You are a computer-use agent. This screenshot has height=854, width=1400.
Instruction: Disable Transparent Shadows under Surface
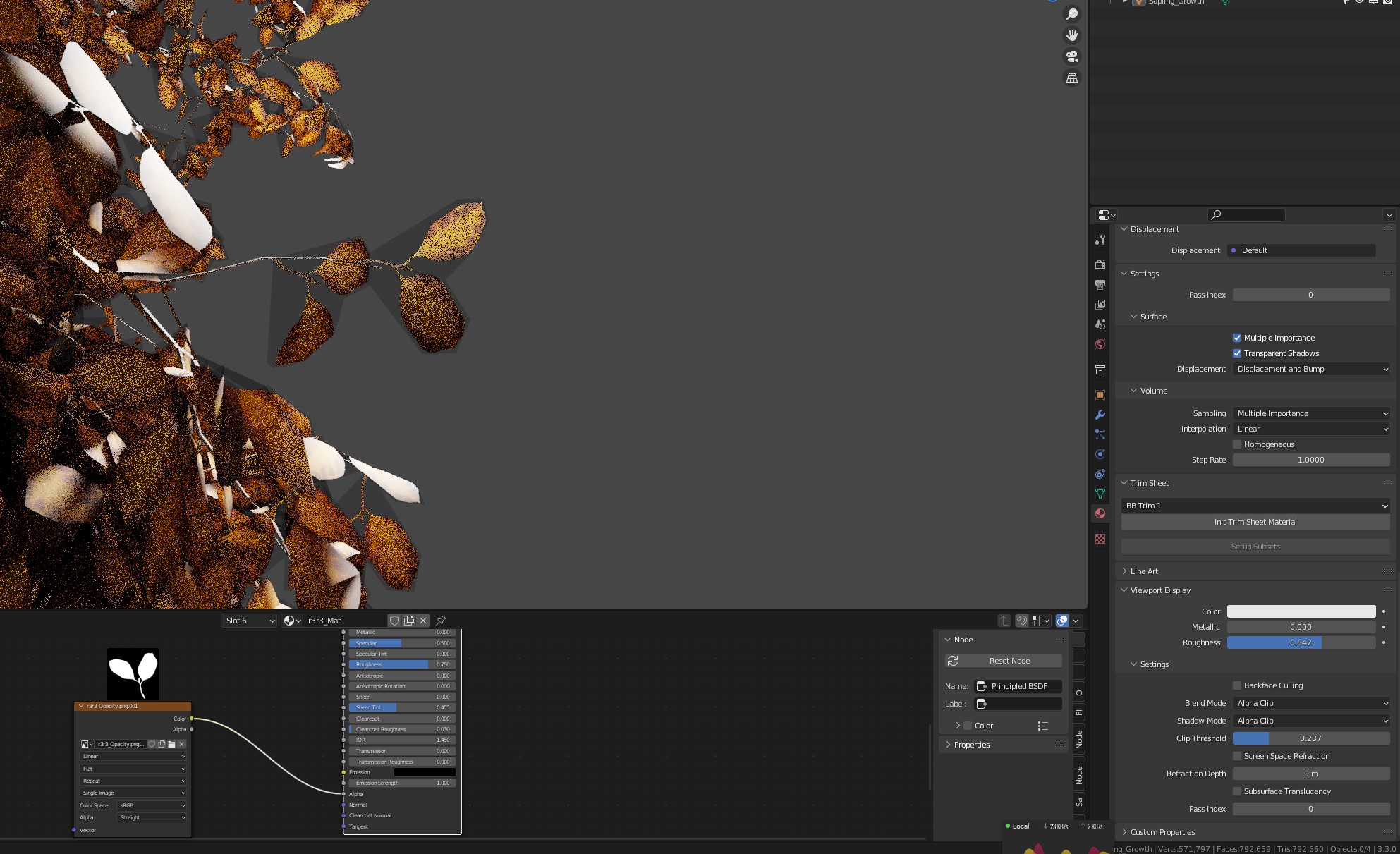[1237, 353]
